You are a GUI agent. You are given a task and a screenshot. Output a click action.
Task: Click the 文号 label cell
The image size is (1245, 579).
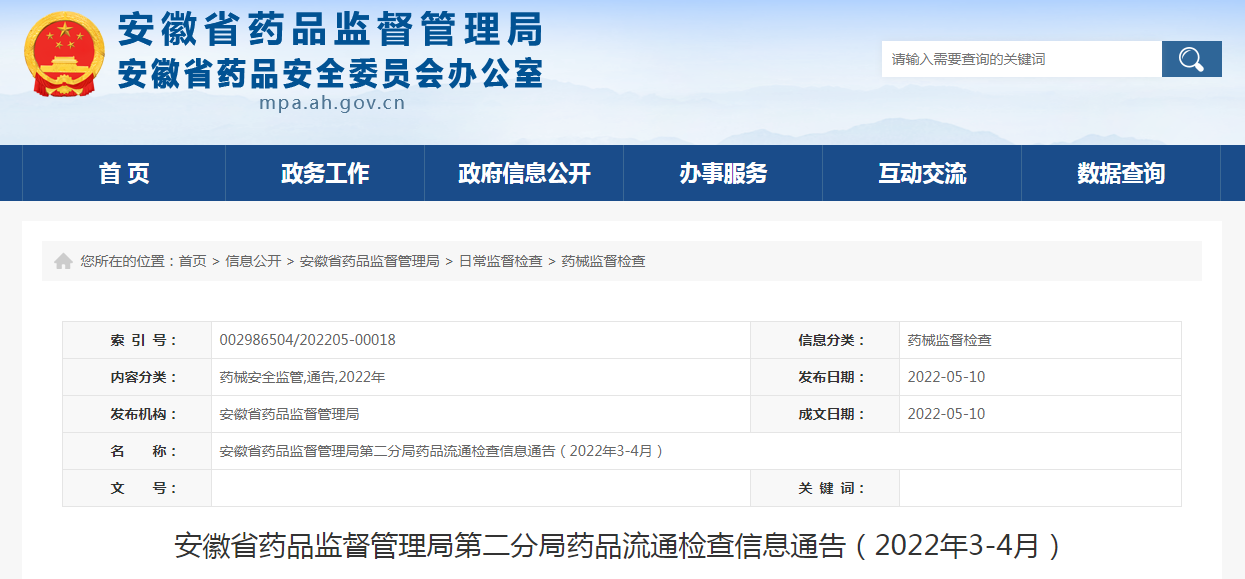(x=137, y=488)
